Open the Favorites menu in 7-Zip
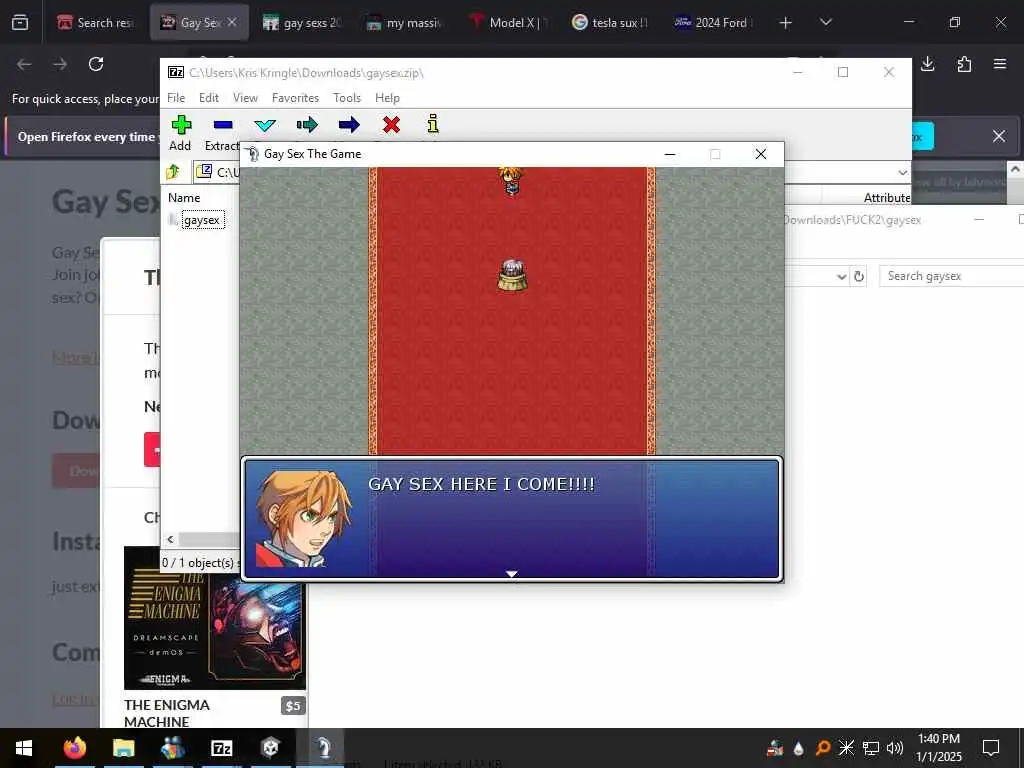Viewport: 1024px width, 768px height. click(x=295, y=98)
